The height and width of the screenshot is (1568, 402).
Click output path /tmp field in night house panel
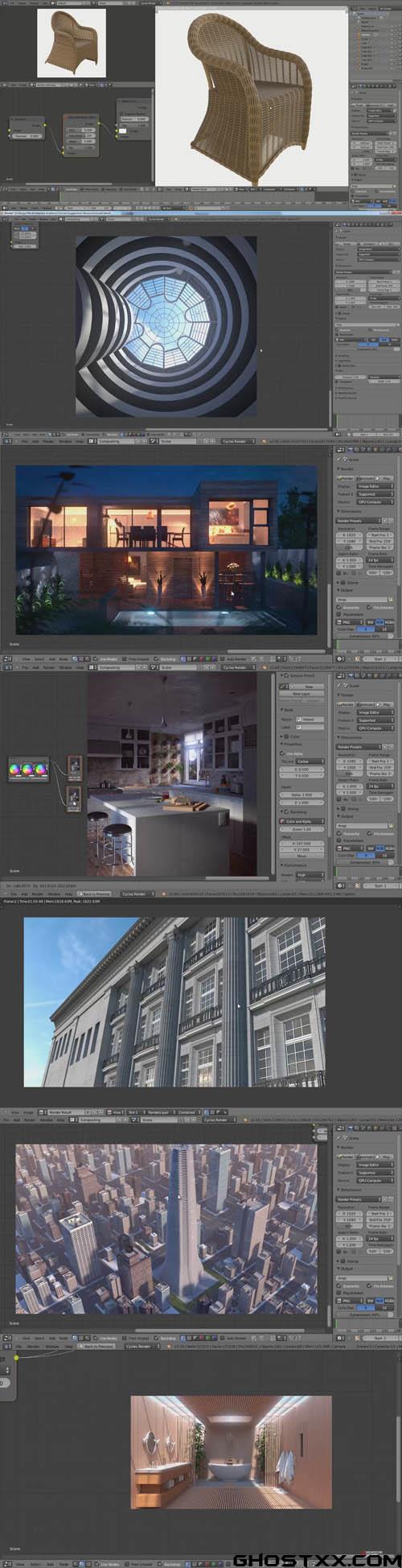(x=361, y=600)
